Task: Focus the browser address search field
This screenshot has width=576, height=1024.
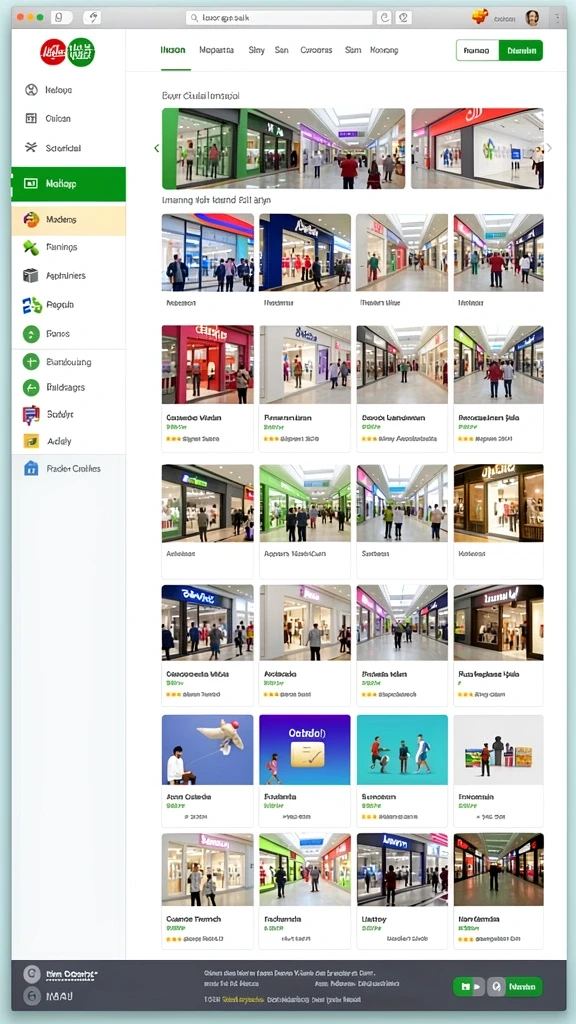Action: pyautogui.click(x=278, y=18)
